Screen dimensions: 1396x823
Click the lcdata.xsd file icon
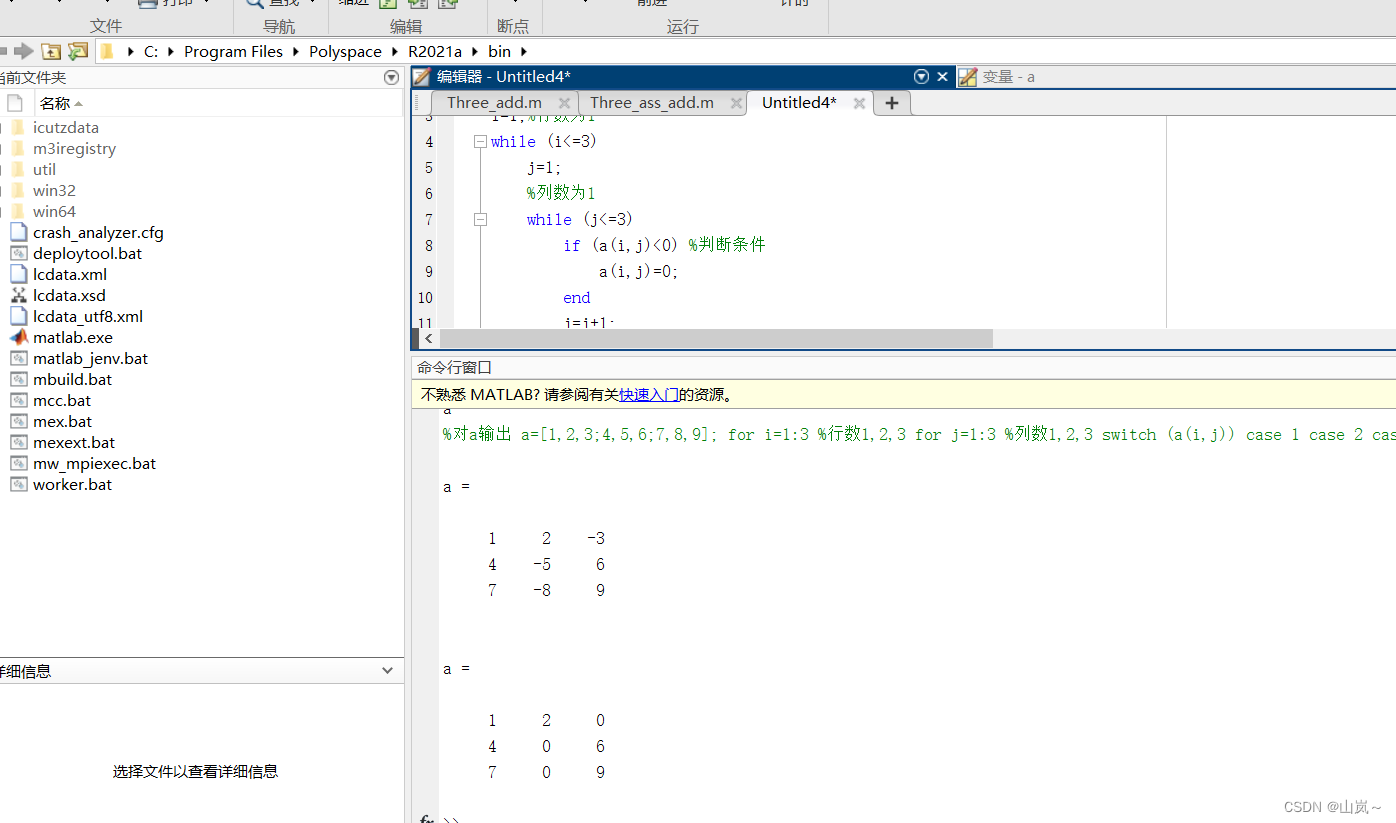pyautogui.click(x=17, y=295)
